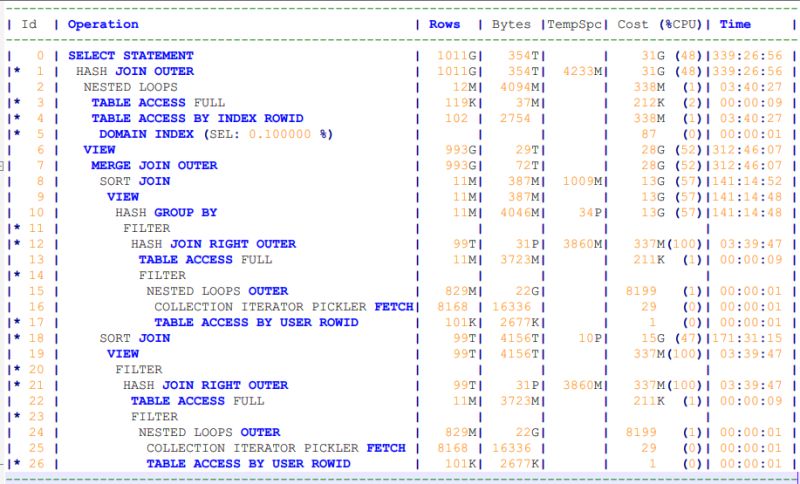Click TABLE ACCESS FULL in row 3
The width and height of the screenshot is (800, 484).
pos(158,103)
